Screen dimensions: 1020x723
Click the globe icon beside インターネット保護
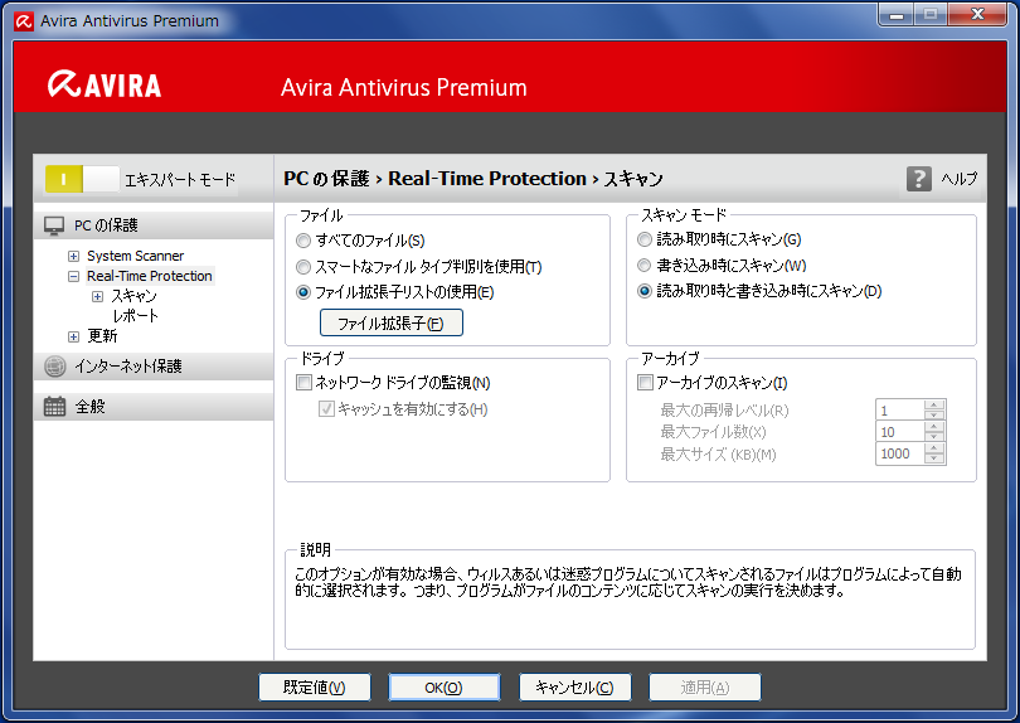click(55, 366)
